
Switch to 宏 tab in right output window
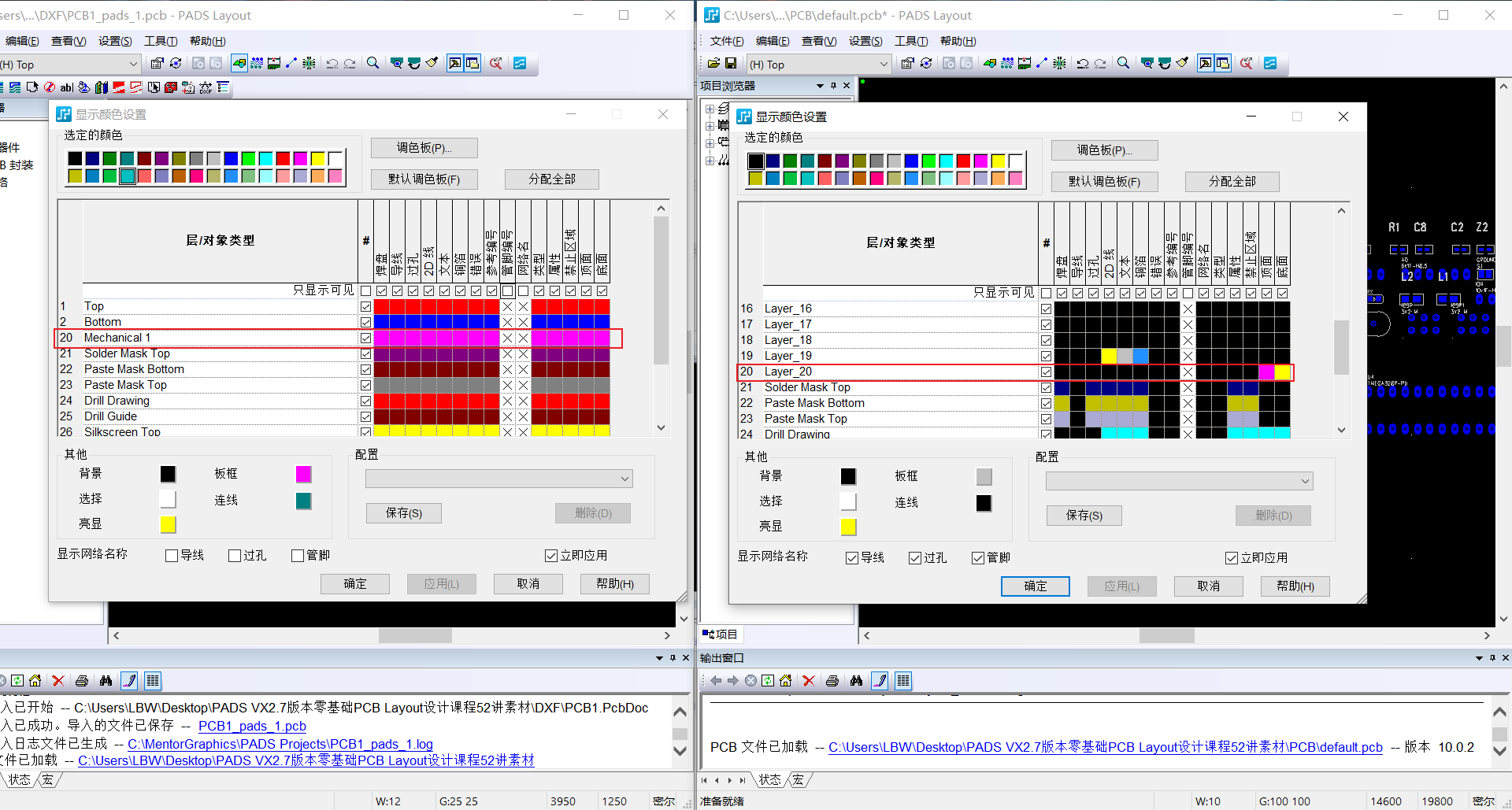(799, 780)
